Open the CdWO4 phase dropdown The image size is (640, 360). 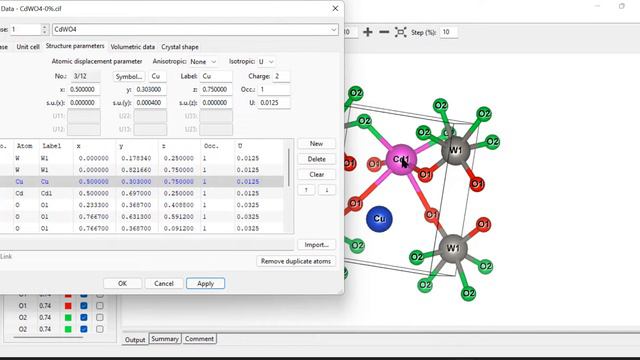pyautogui.click(x=333, y=29)
